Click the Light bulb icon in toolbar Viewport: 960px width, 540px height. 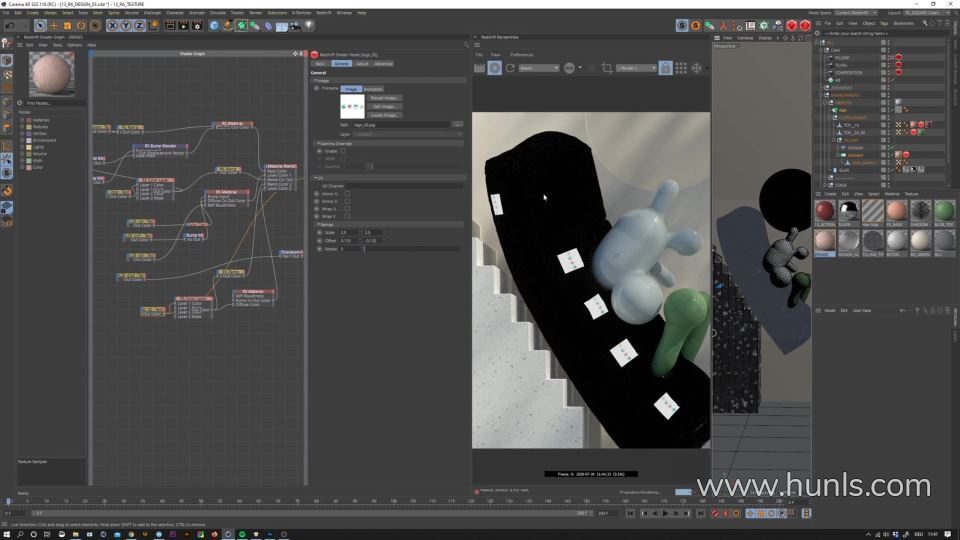309,26
